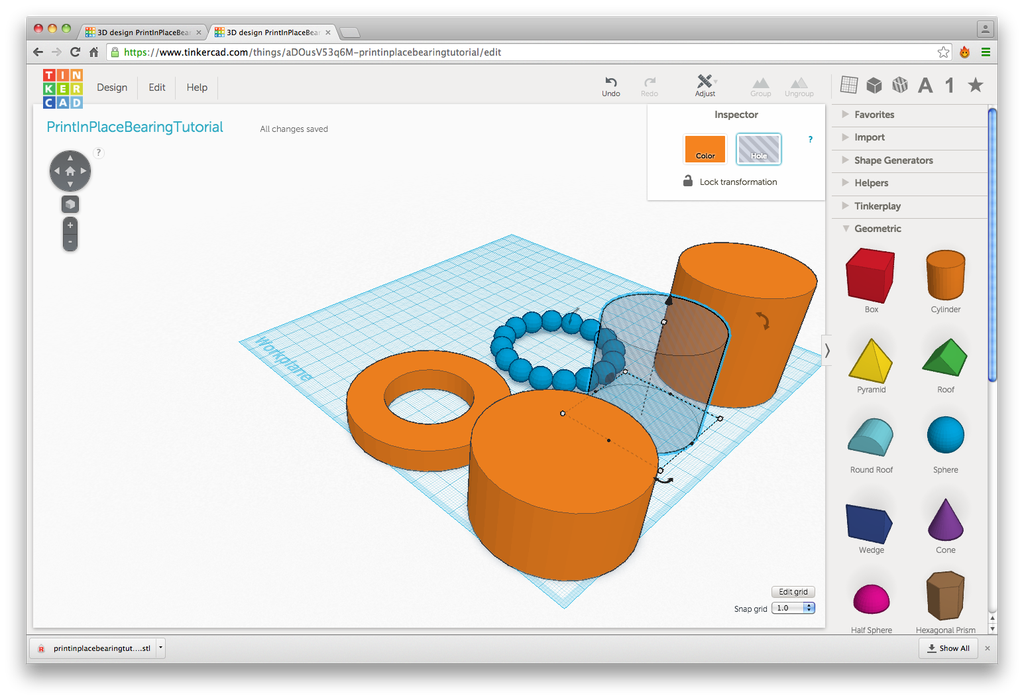Add a Pyramid shape
The image size is (1024, 700).
tap(871, 366)
